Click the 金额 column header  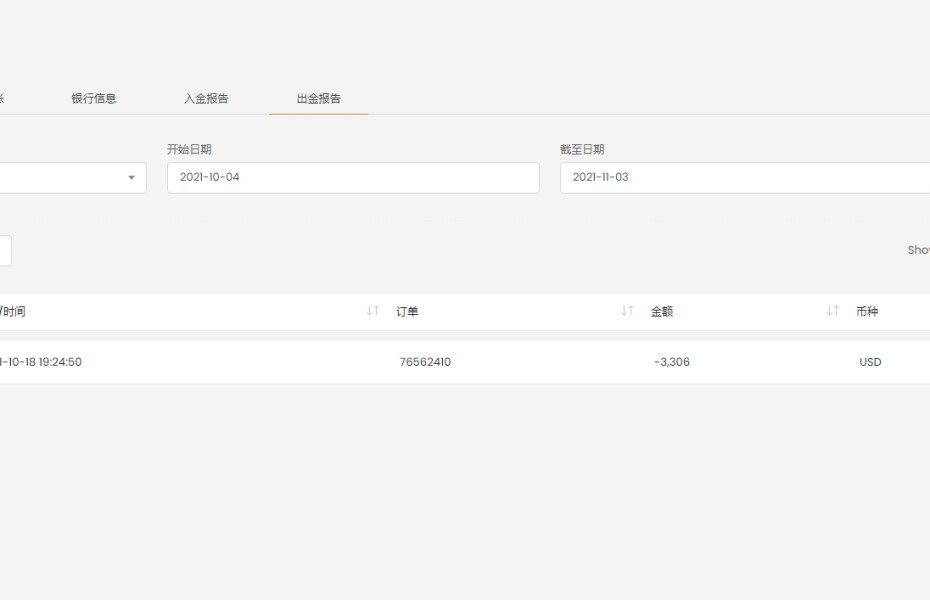(x=662, y=312)
